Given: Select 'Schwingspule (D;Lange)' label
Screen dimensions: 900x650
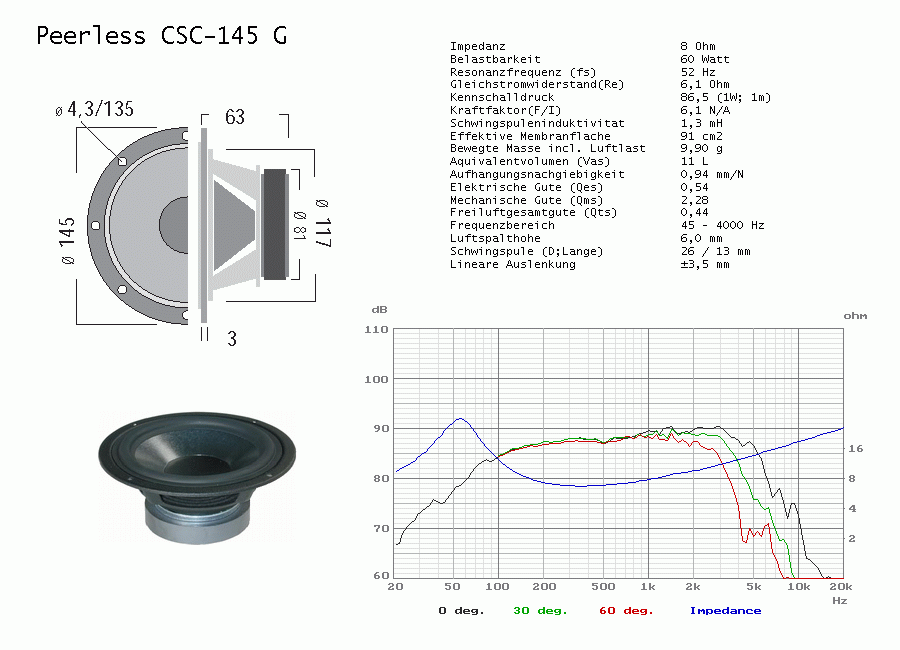Looking at the screenshot, I should pyautogui.click(x=526, y=252).
